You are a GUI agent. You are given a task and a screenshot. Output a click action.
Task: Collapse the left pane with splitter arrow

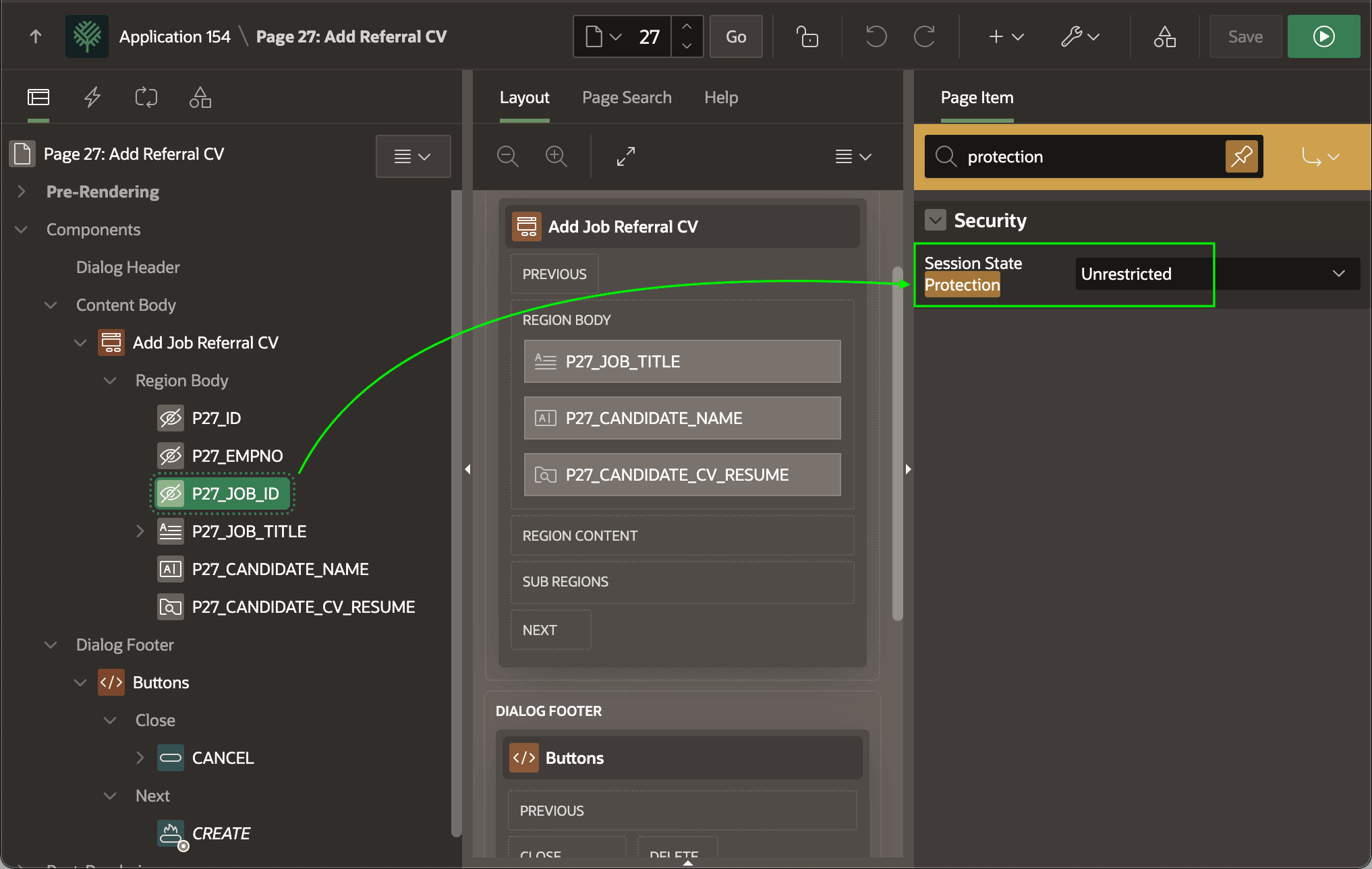(x=467, y=469)
